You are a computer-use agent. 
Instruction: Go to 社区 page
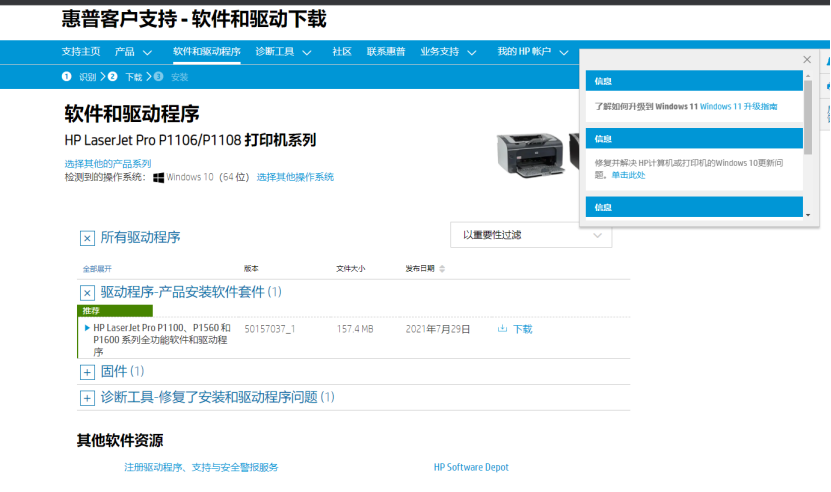tap(342, 51)
